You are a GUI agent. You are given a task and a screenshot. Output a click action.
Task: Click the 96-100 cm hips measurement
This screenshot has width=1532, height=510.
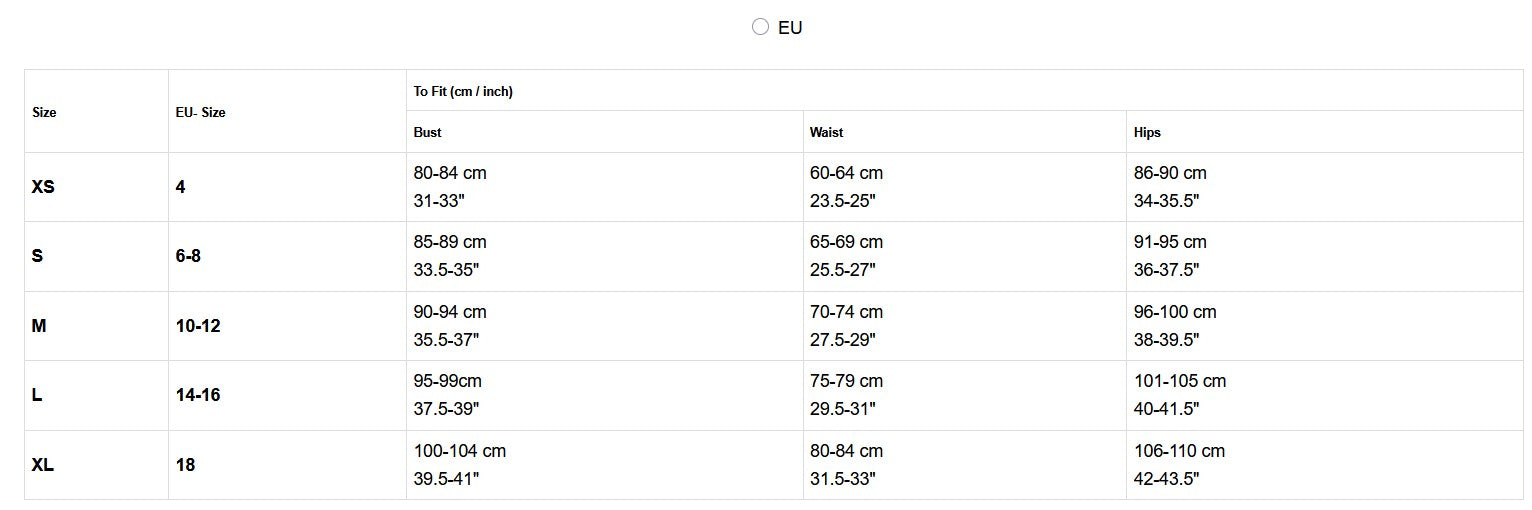1175,312
